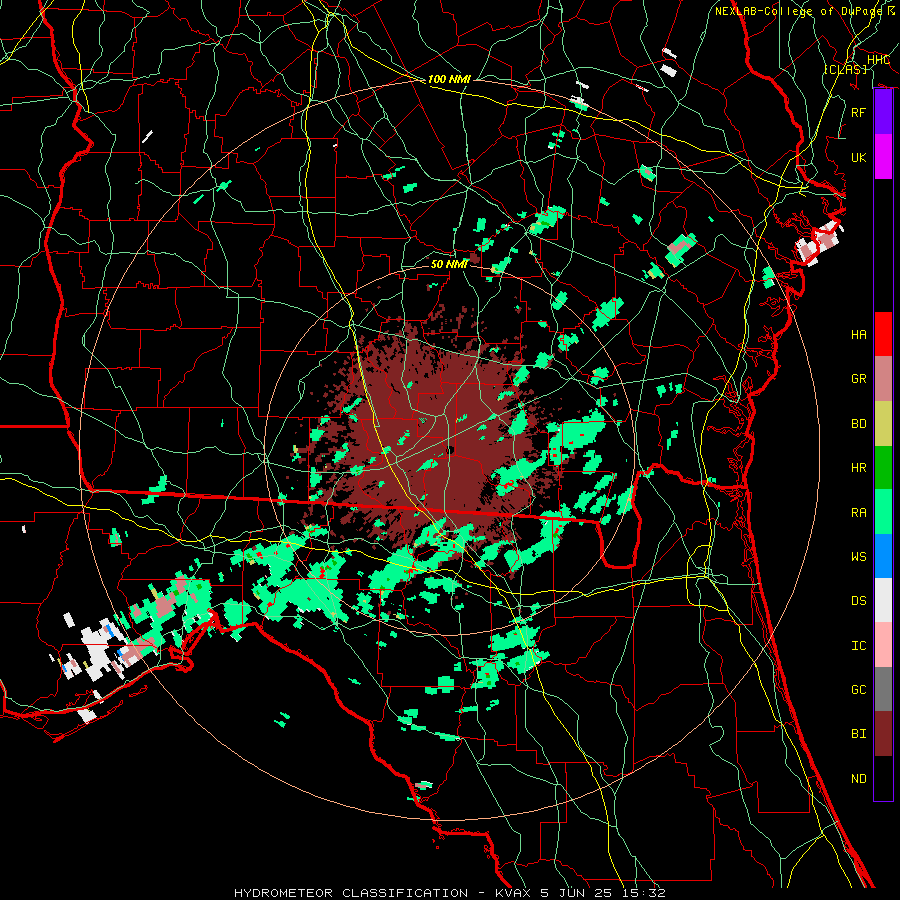Click the 'BI' legend label
Viewport: 900px width, 900px height.
[858, 734]
